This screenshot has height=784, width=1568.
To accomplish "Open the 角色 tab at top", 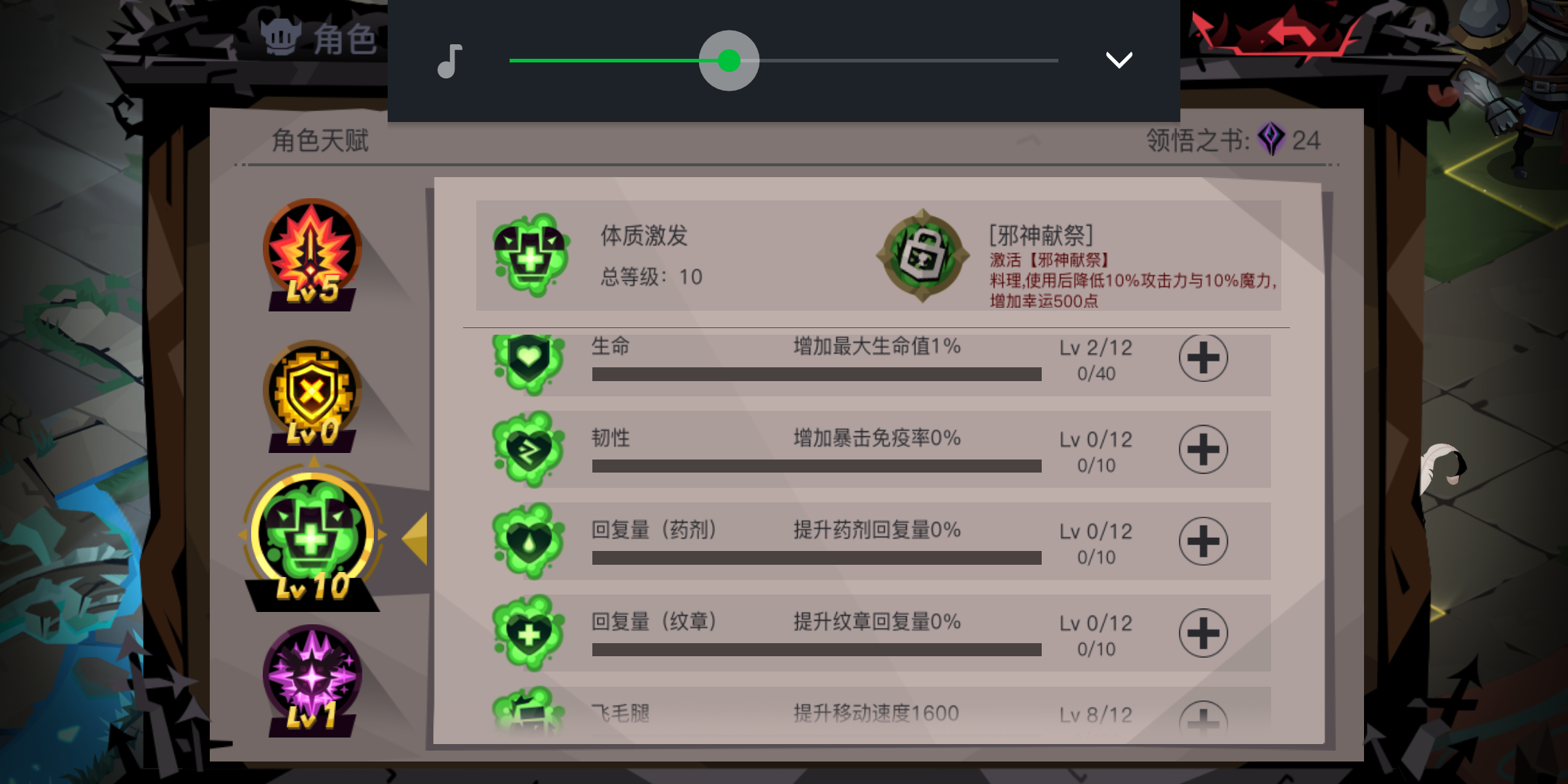I will point(319,38).
